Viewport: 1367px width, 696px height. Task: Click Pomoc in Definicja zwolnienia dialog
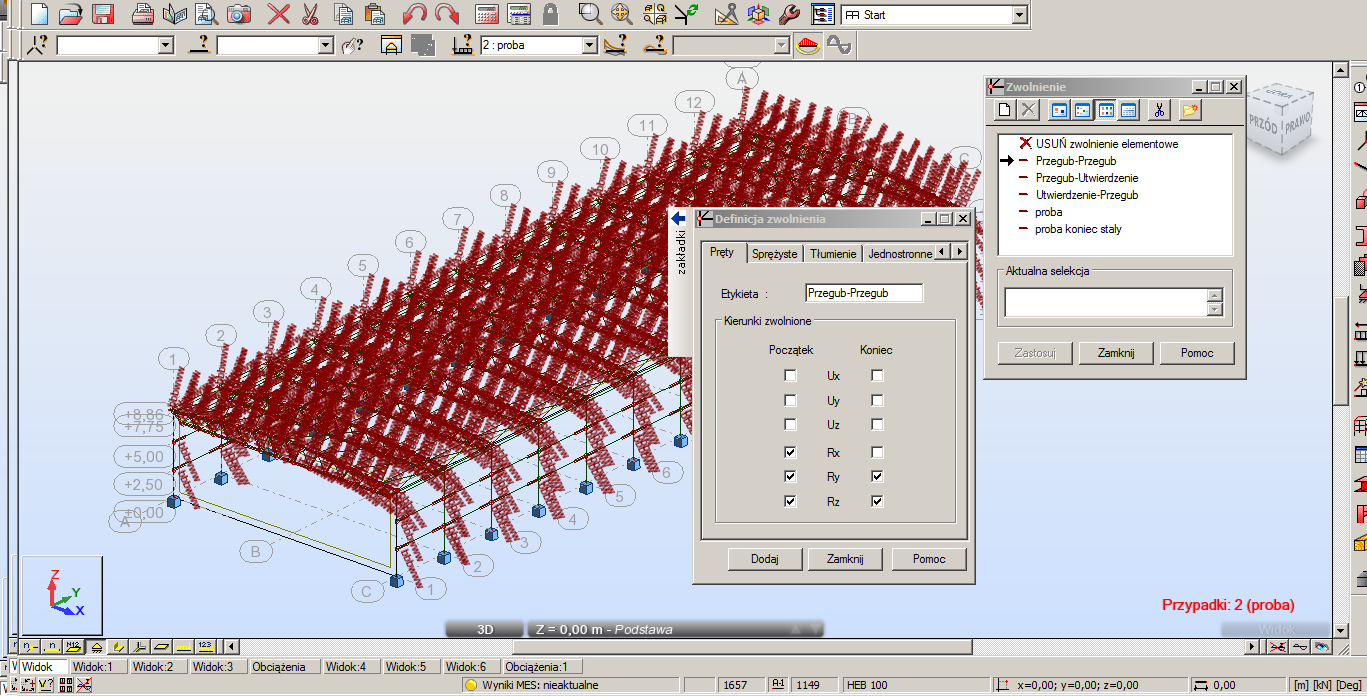pos(929,559)
